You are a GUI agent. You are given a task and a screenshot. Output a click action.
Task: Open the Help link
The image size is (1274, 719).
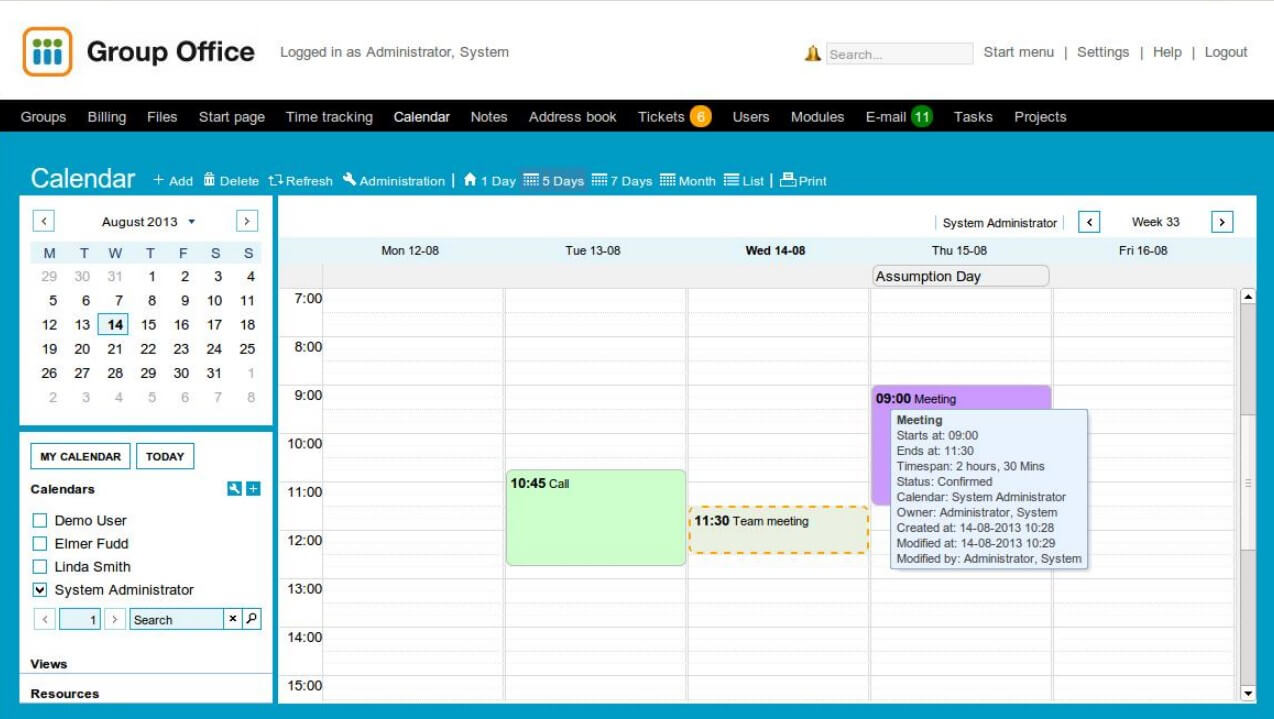click(x=1167, y=52)
